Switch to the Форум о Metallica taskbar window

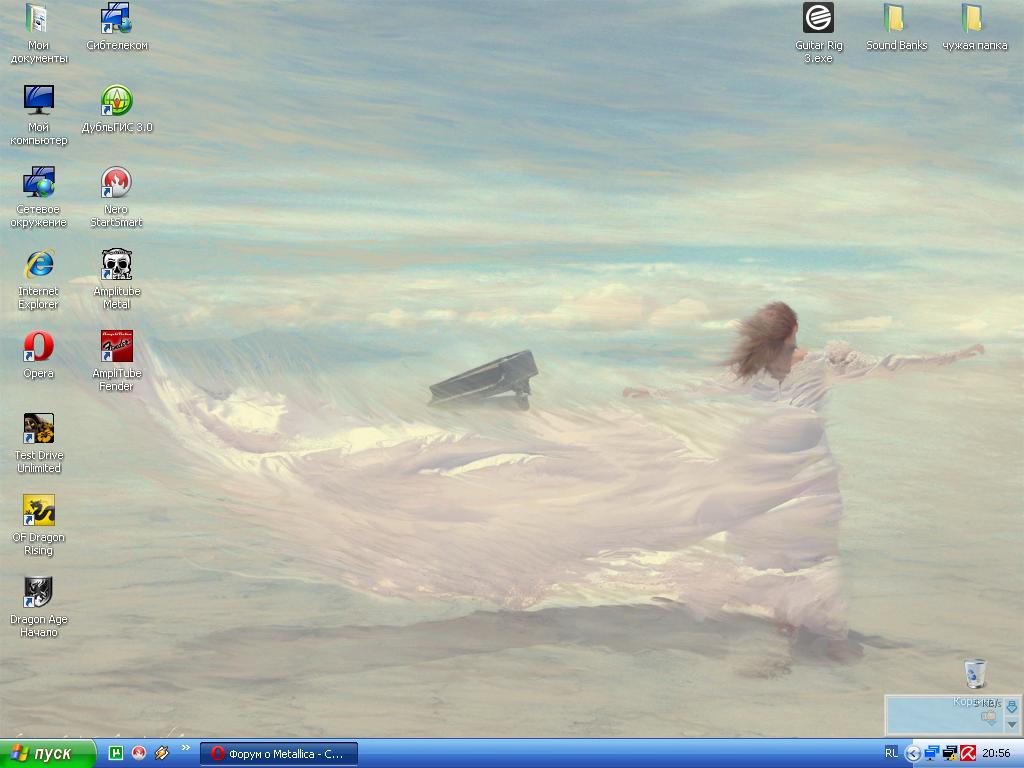click(x=279, y=754)
